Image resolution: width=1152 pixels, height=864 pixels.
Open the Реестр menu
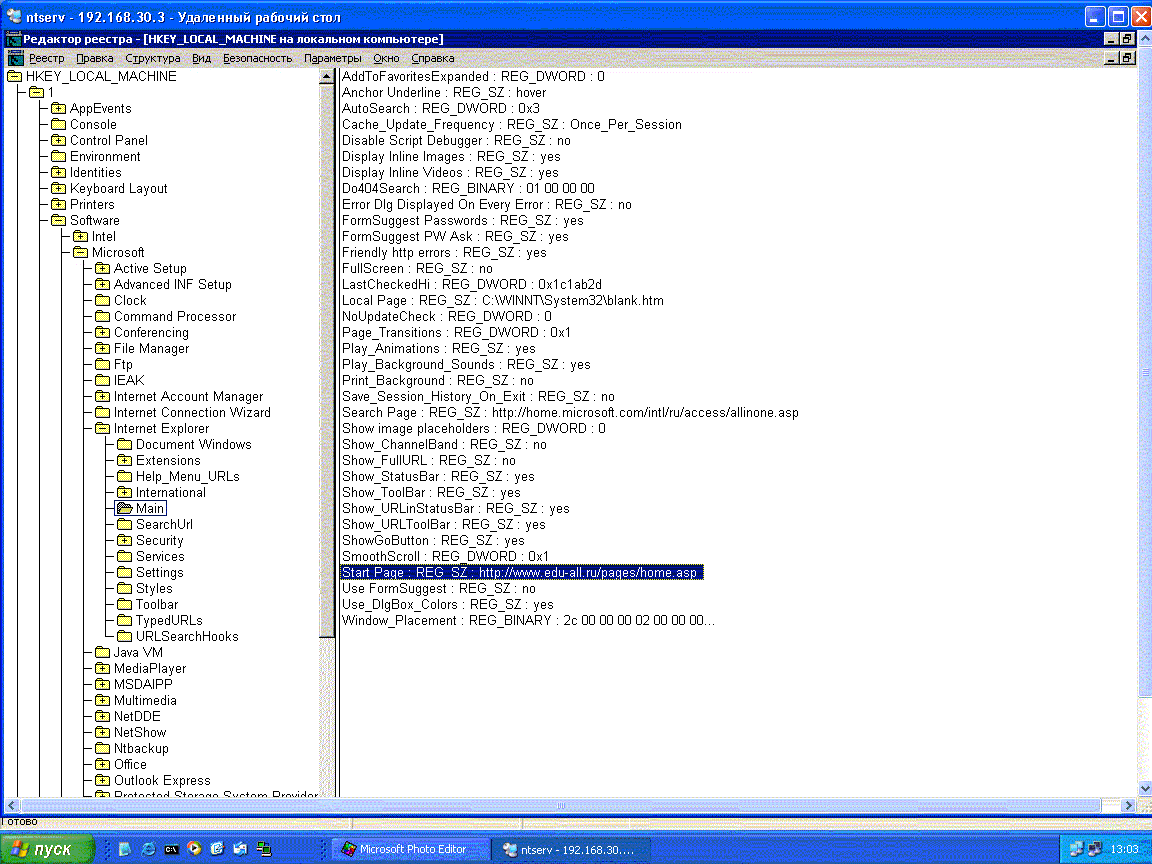pos(46,58)
